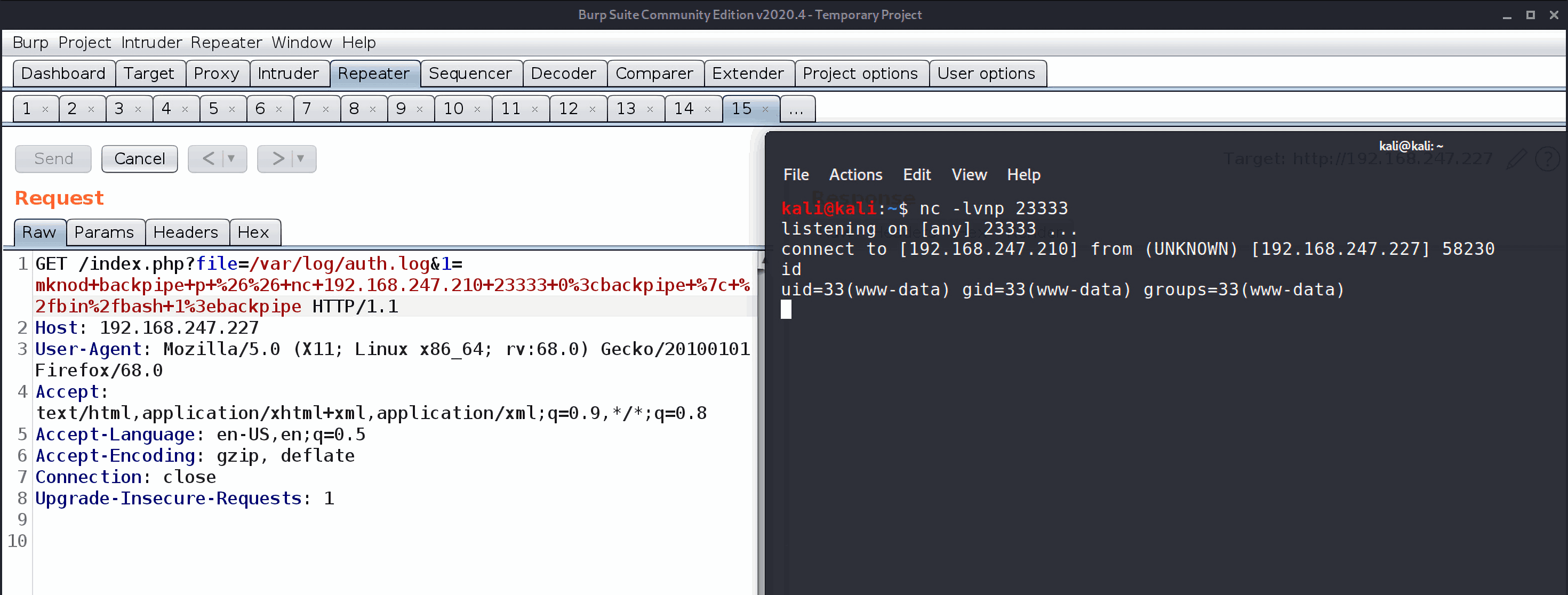Switch to the Extender tab
The height and width of the screenshot is (595, 1568).
(x=748, y=74)
